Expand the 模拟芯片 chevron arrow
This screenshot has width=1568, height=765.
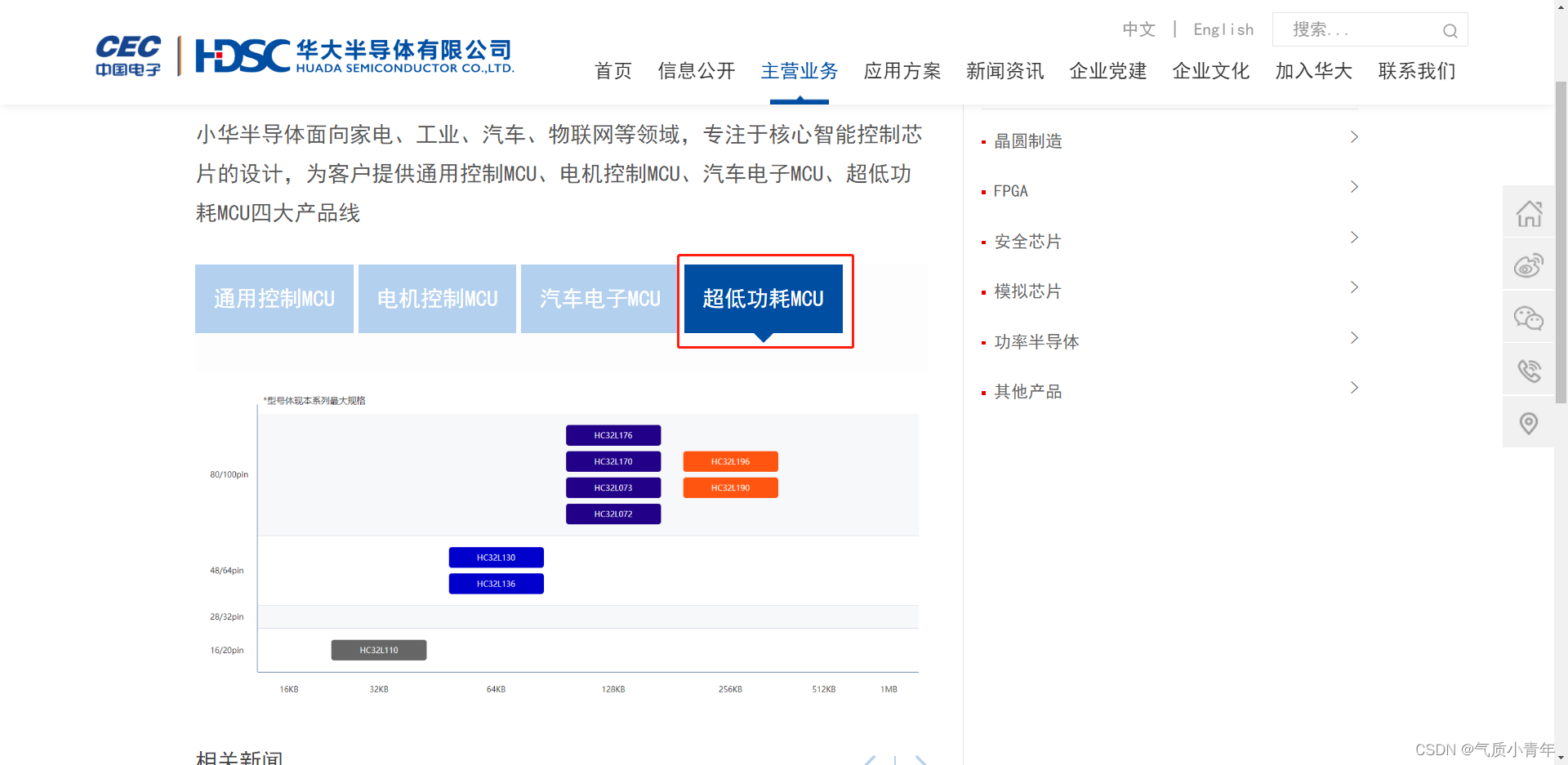(x=1354, y=287)
